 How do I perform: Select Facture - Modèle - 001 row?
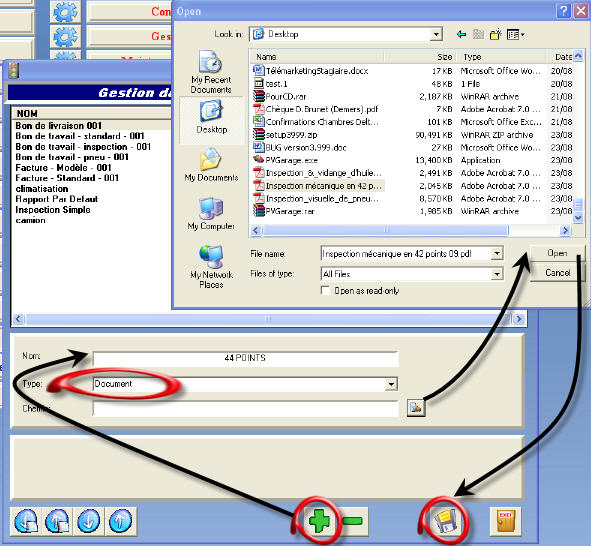coord(63,168)
